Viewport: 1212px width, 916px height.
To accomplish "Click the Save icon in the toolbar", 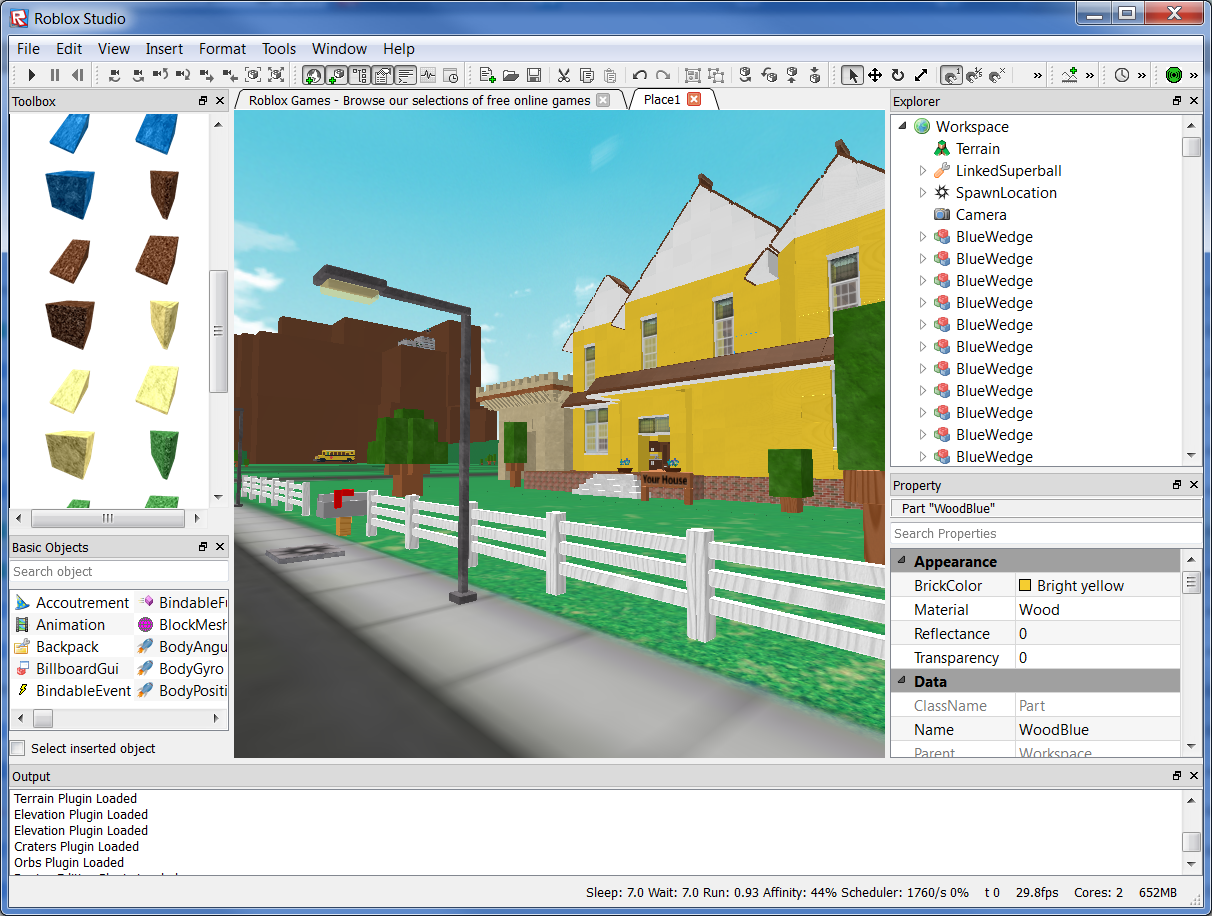I will (534, 75).
